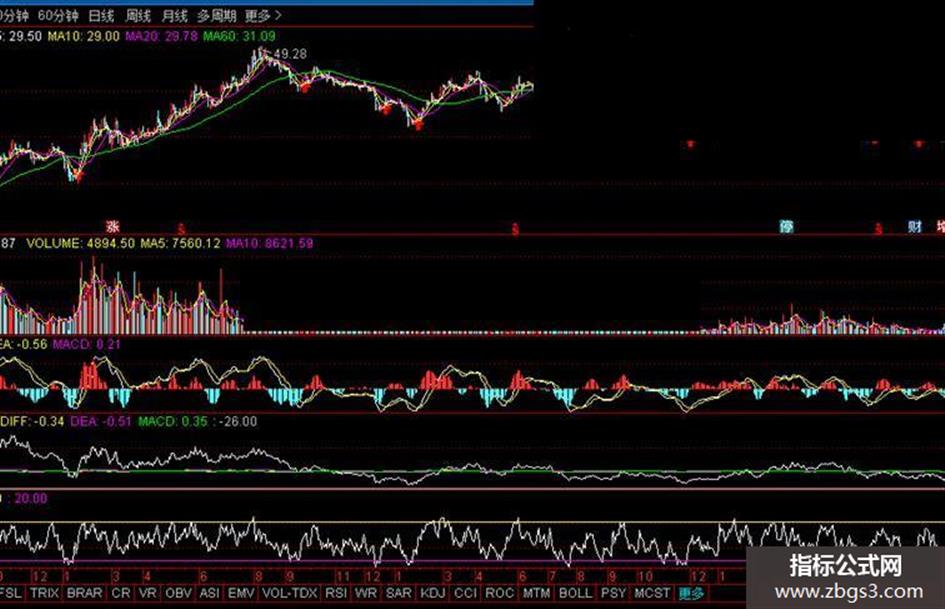The height and width of the screenshot is (609, 945).
Task: Click the DIFF: -0.34 readout
Action: coord(33,421)
